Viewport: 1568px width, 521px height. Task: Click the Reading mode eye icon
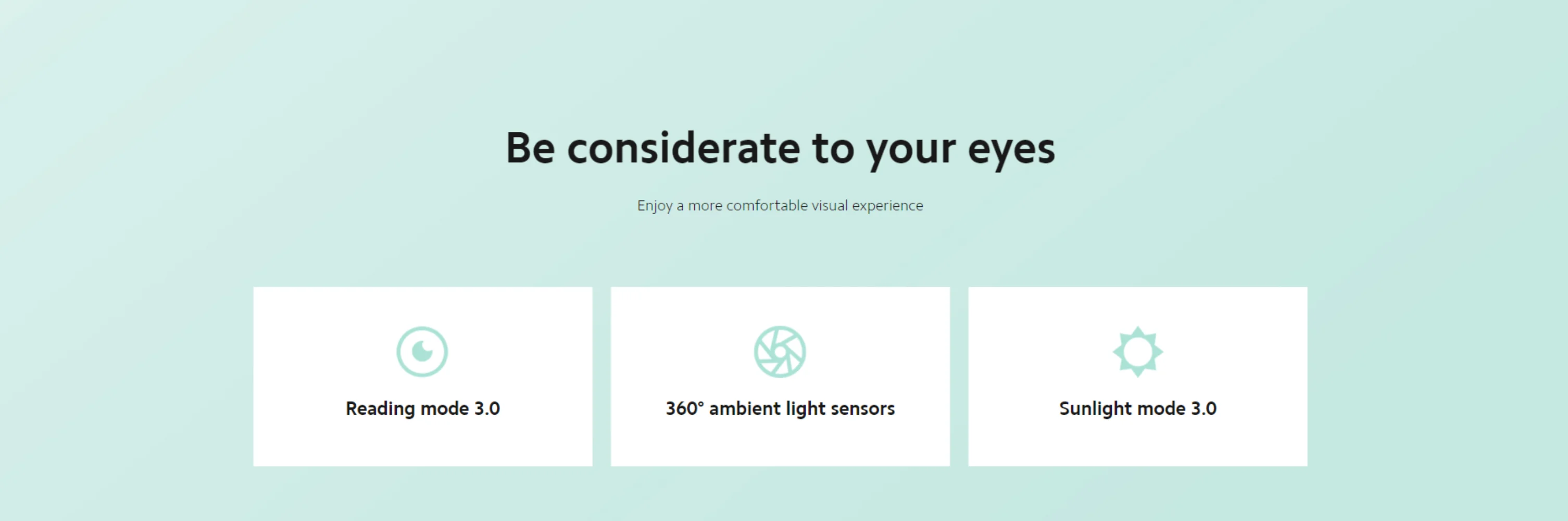click(422, 352)
